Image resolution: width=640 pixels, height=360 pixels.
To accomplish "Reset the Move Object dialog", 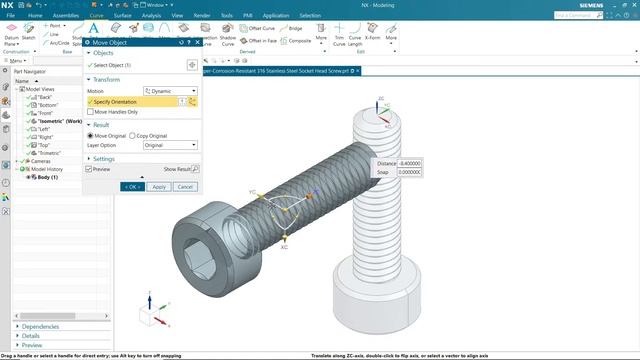I will pyautogui.click(x=181, y=42).
